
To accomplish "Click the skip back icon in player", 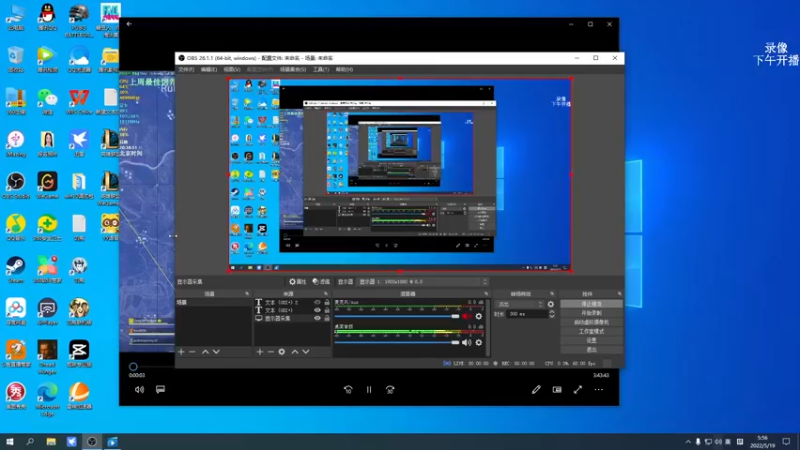I will coord(348,389).
